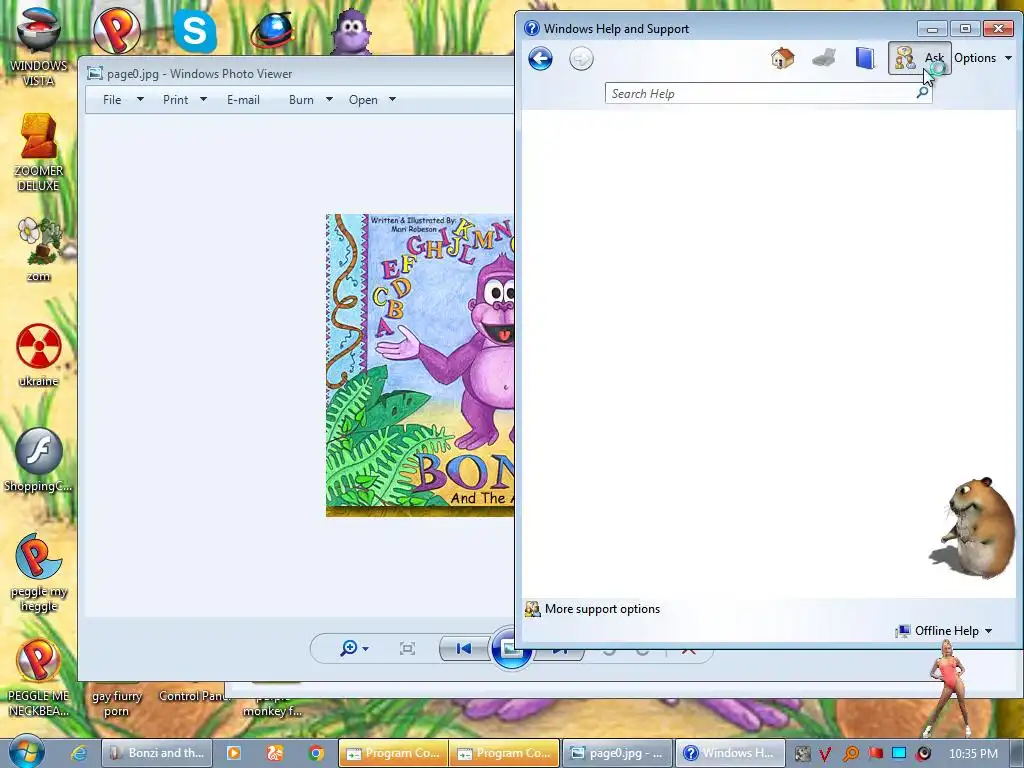Select the zom desktop shortcut

point(38,251)
